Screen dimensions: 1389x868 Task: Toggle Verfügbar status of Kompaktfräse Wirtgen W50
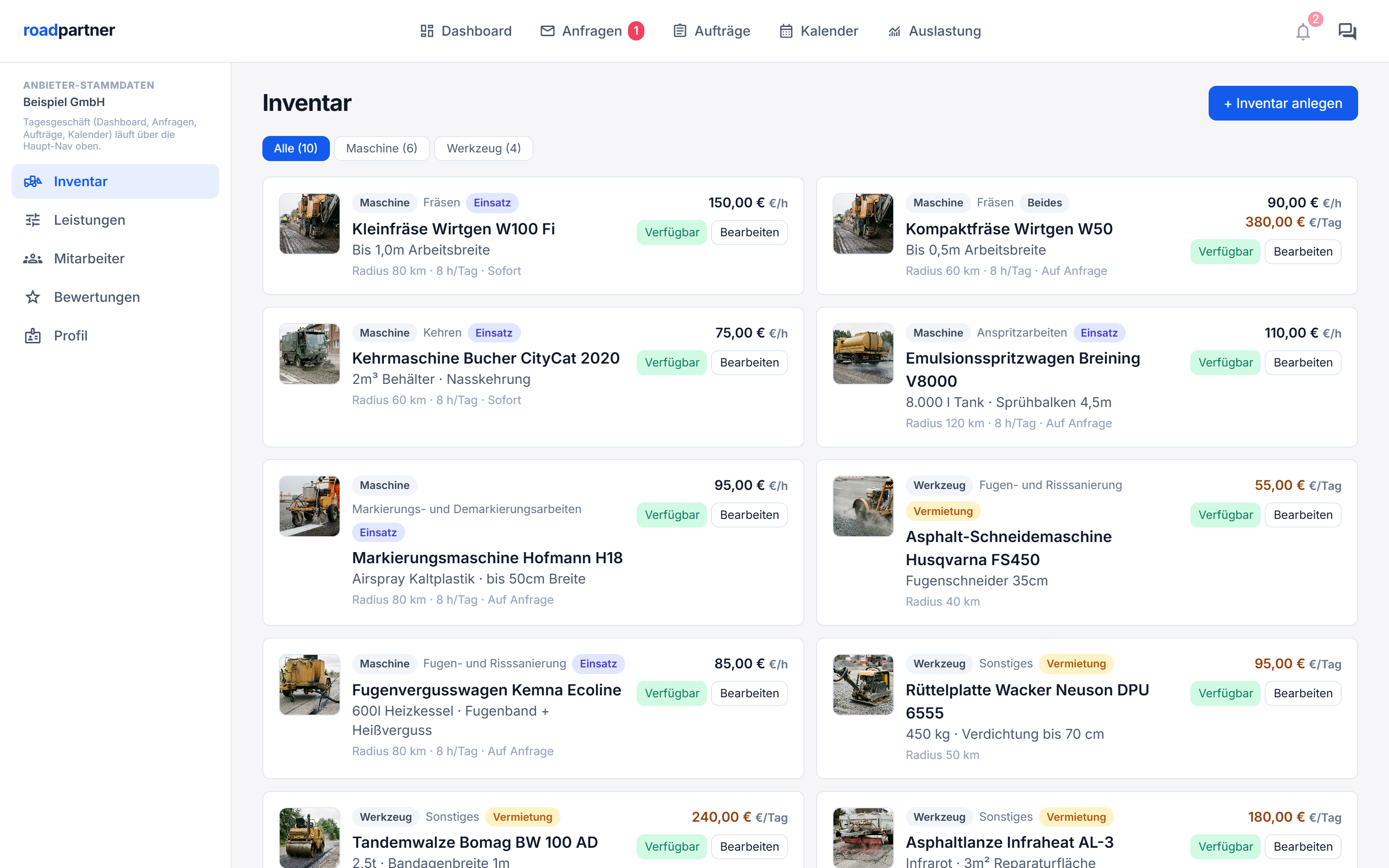click(x=1226, y=251)
